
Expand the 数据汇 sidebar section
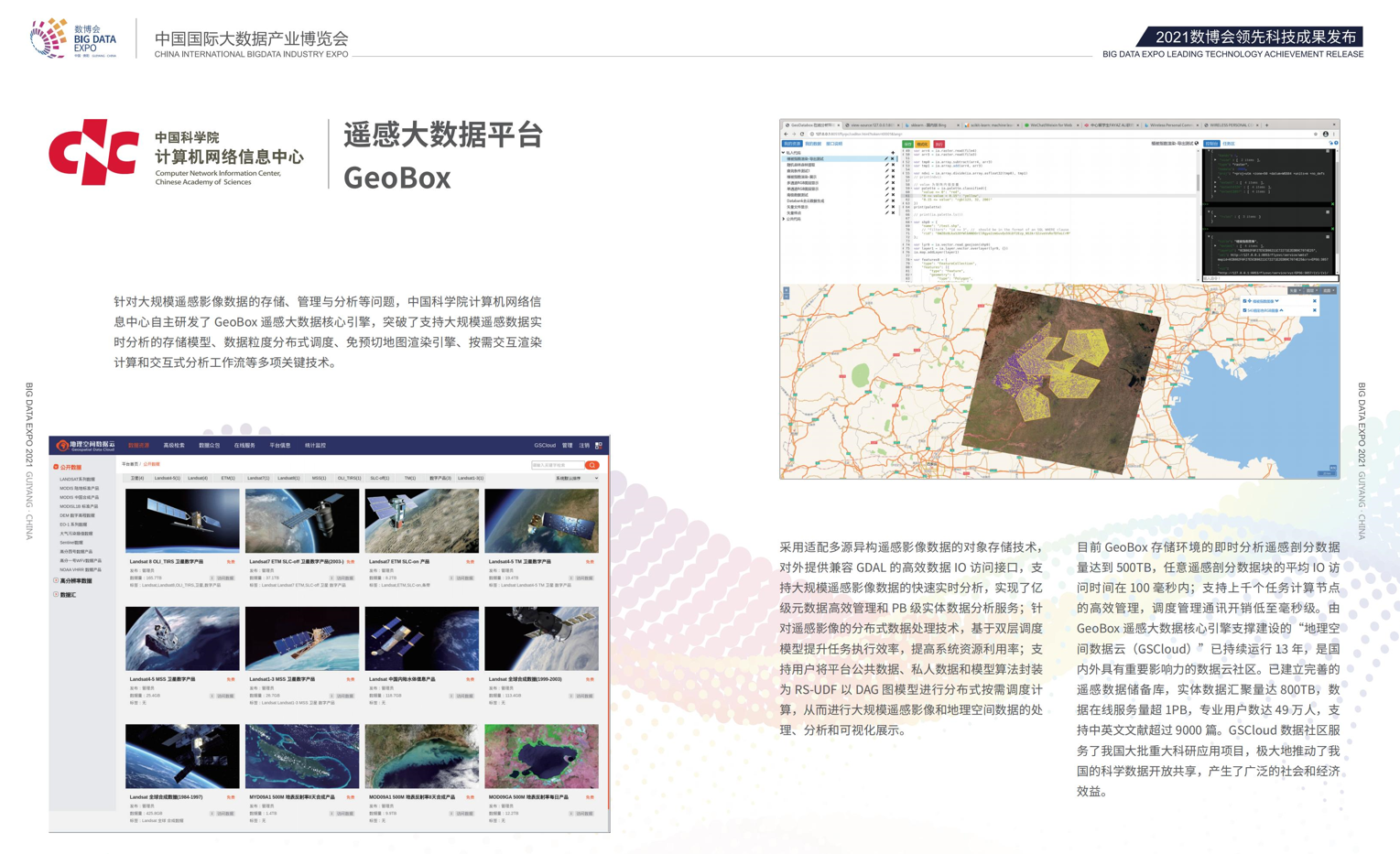(x=56, y=595)
